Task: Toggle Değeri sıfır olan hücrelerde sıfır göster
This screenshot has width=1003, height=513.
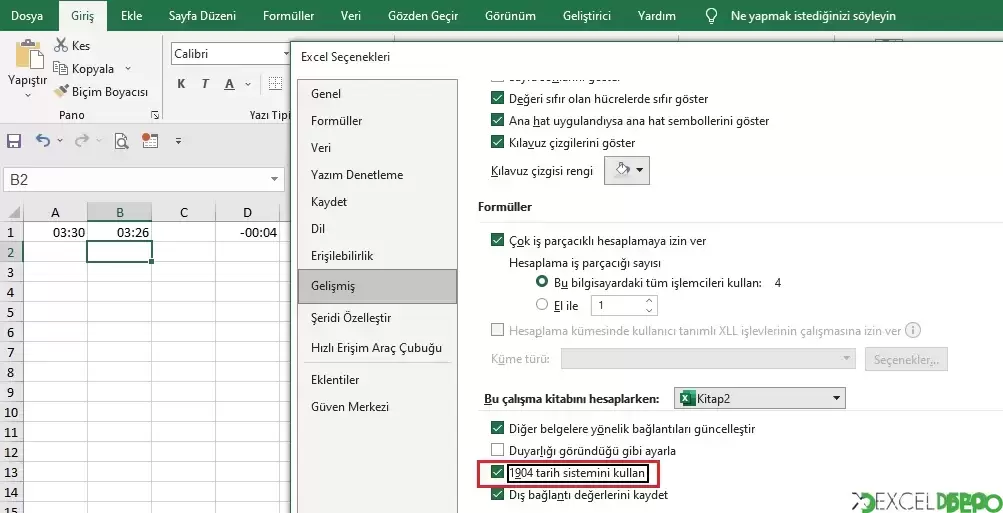Action: 497,99
